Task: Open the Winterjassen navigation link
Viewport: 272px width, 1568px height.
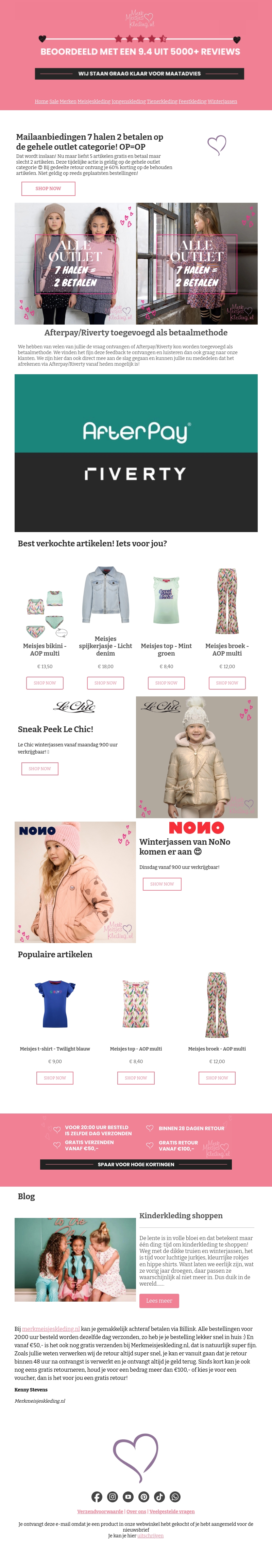Action: pos(222,102)
